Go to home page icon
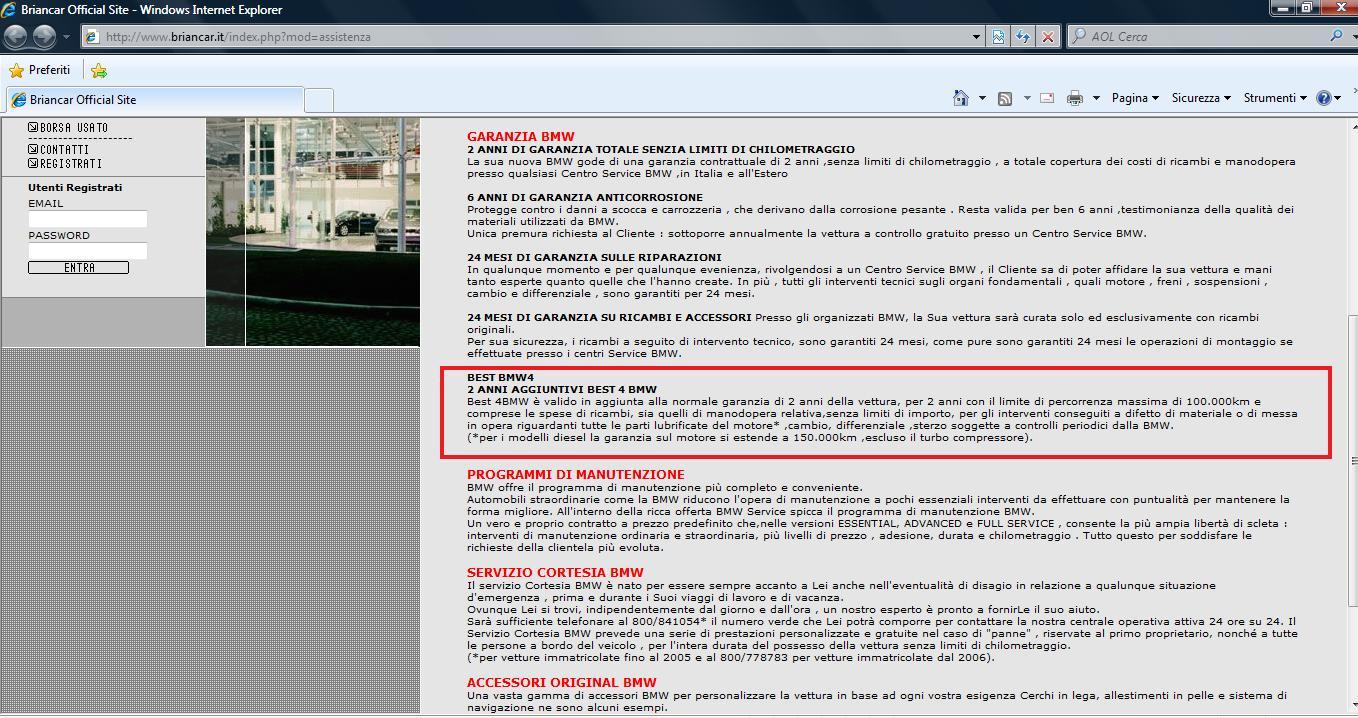The height and width of the screenshot is (718, 1358). [961, 98]
